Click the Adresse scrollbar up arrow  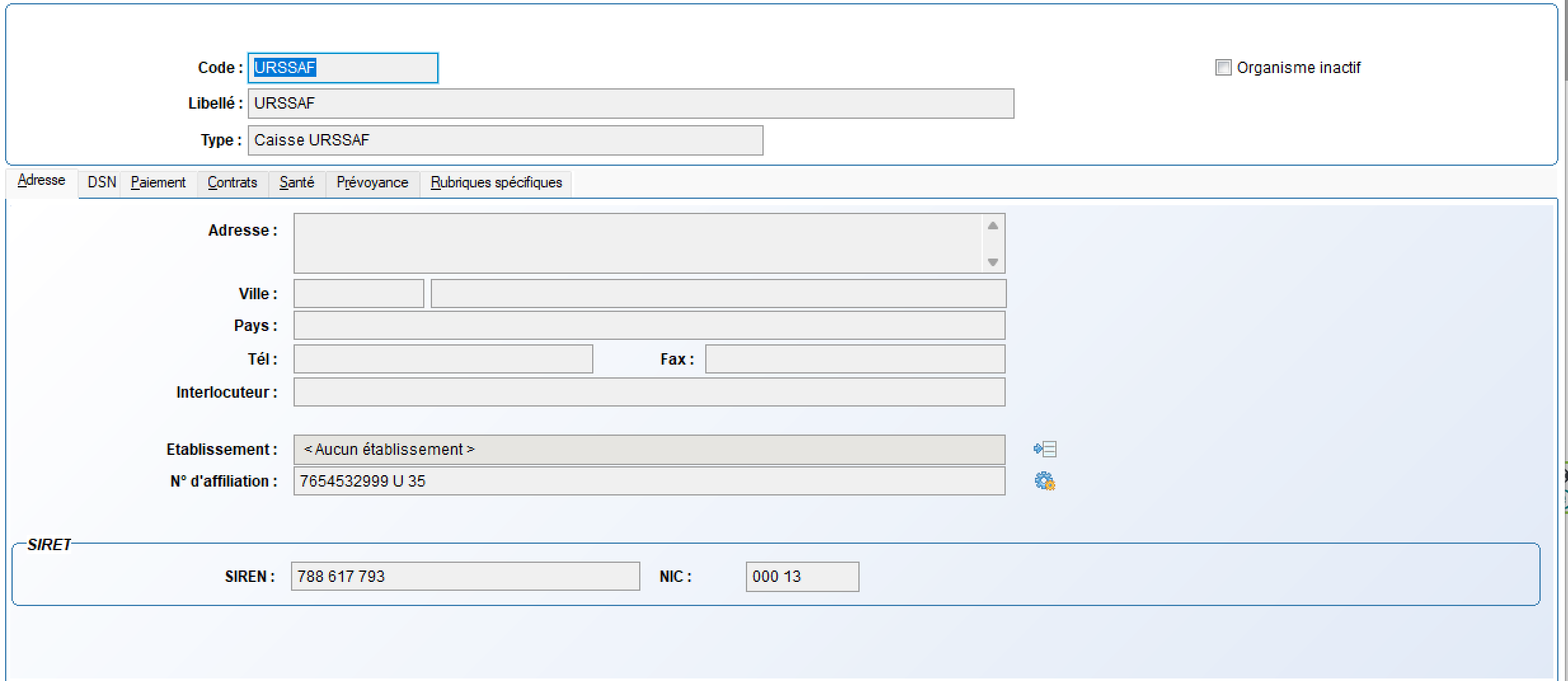[x=993, y=226]
